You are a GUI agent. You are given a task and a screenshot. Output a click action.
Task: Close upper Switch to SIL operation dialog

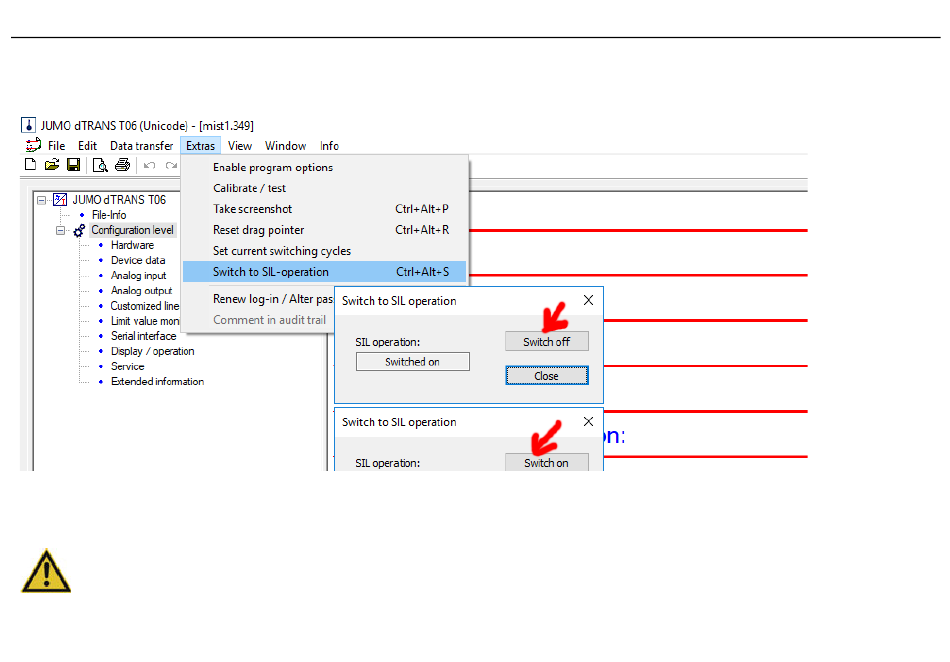click(588, 300)
